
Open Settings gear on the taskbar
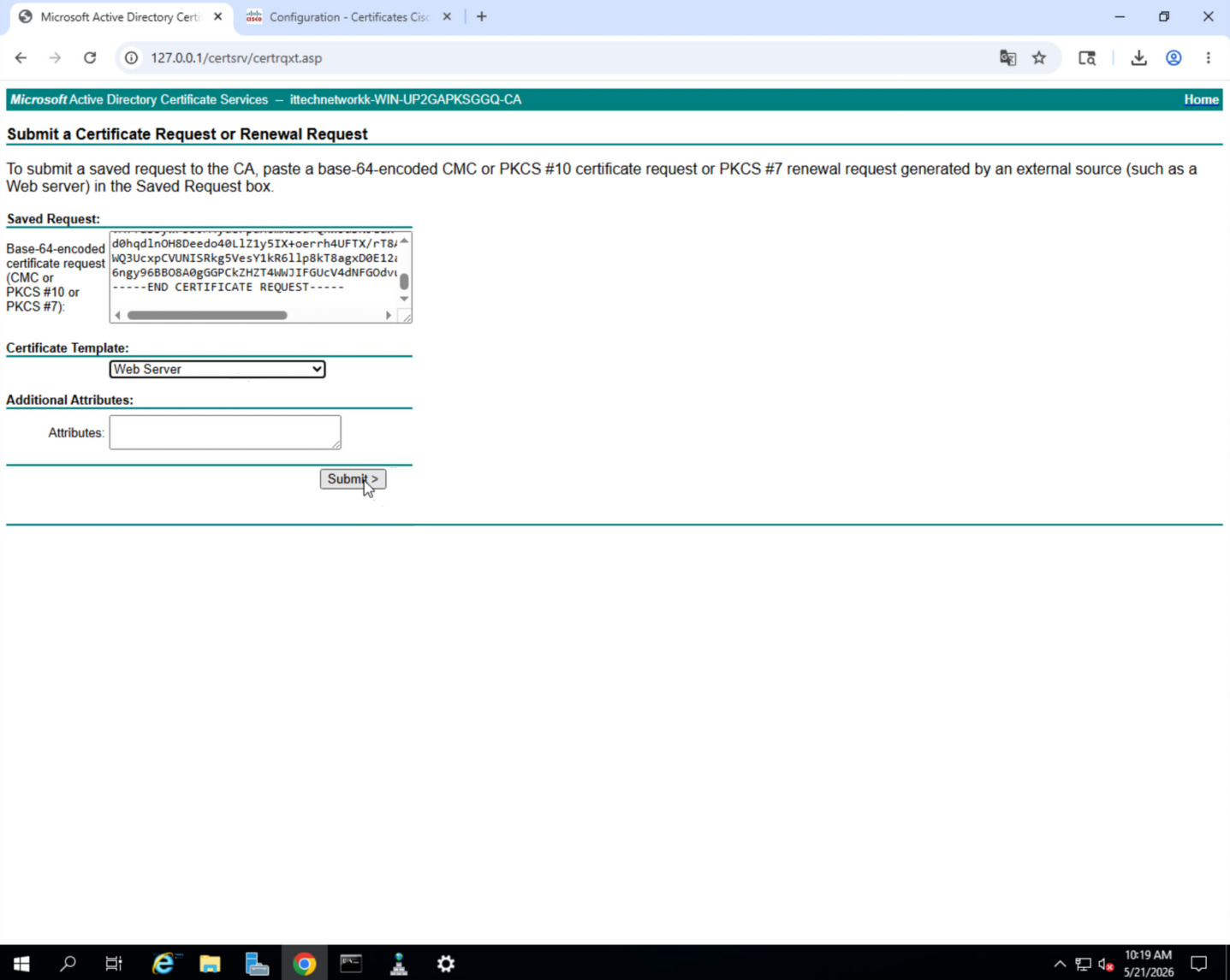coord(446,964)
